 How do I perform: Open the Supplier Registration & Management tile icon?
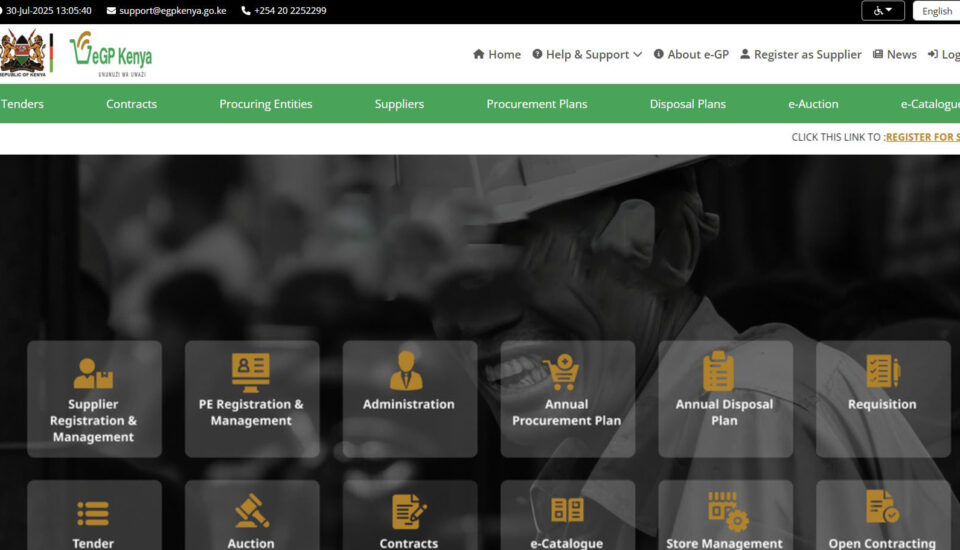click(93, 373)
